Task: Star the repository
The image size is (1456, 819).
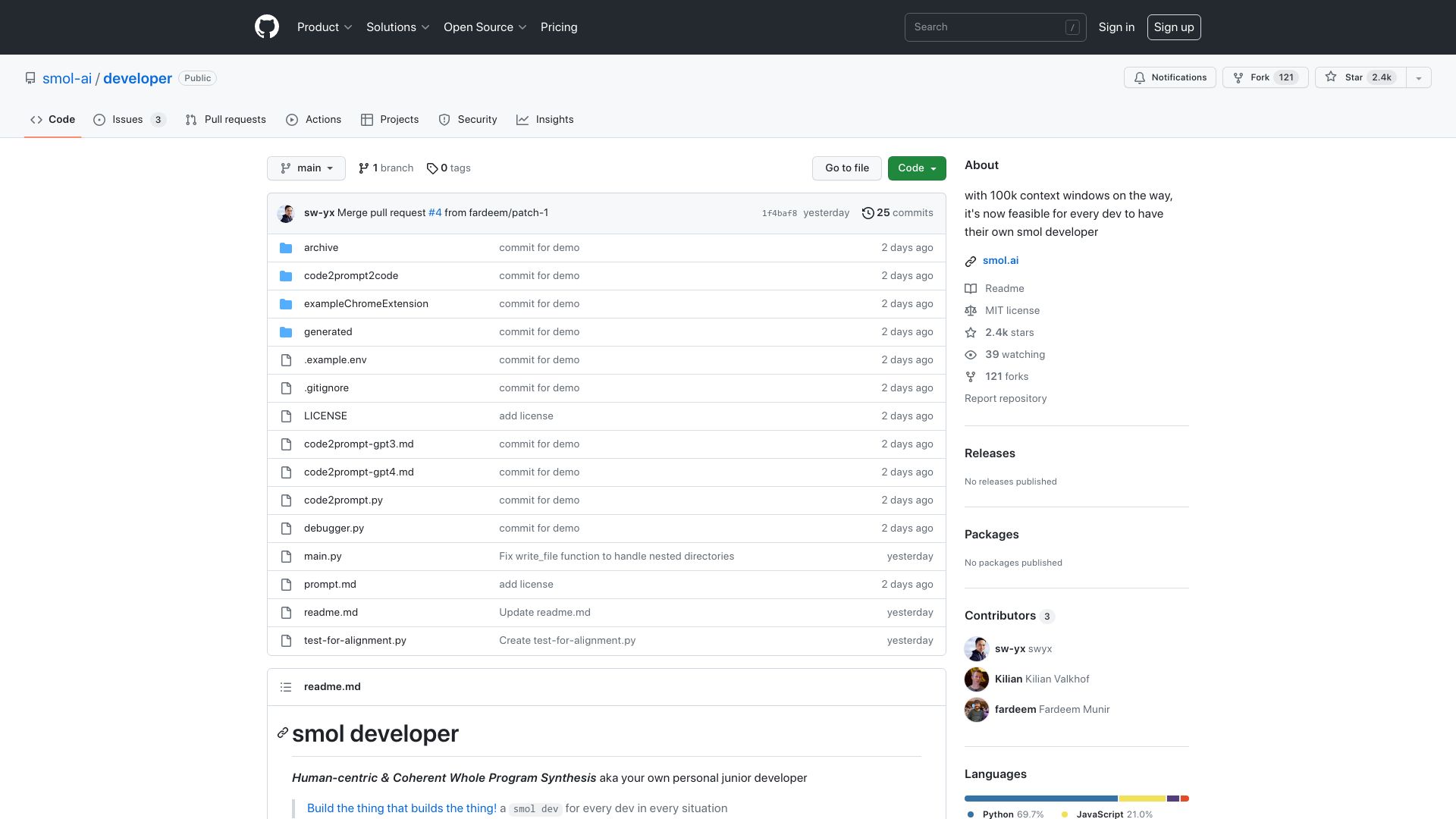Action: (x=1360, y=77)
